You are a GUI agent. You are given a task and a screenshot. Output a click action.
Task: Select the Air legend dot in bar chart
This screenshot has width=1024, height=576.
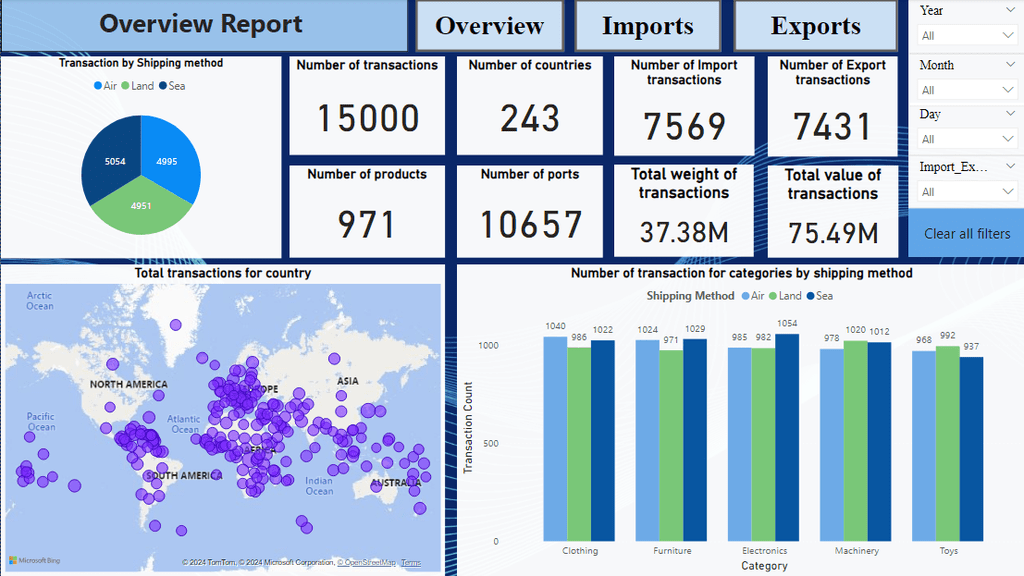click(746, 296)
